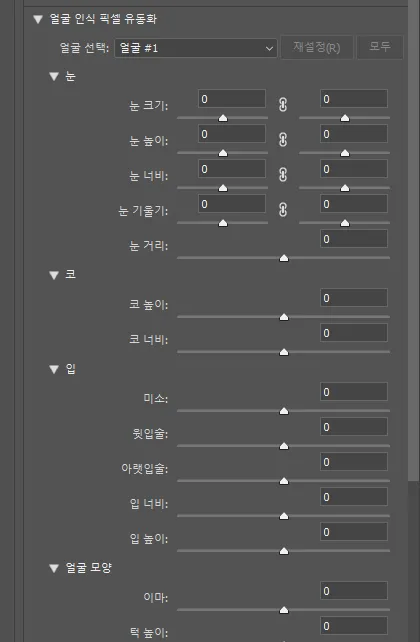Click the 눈 거리 slider handle

(284, 258)
